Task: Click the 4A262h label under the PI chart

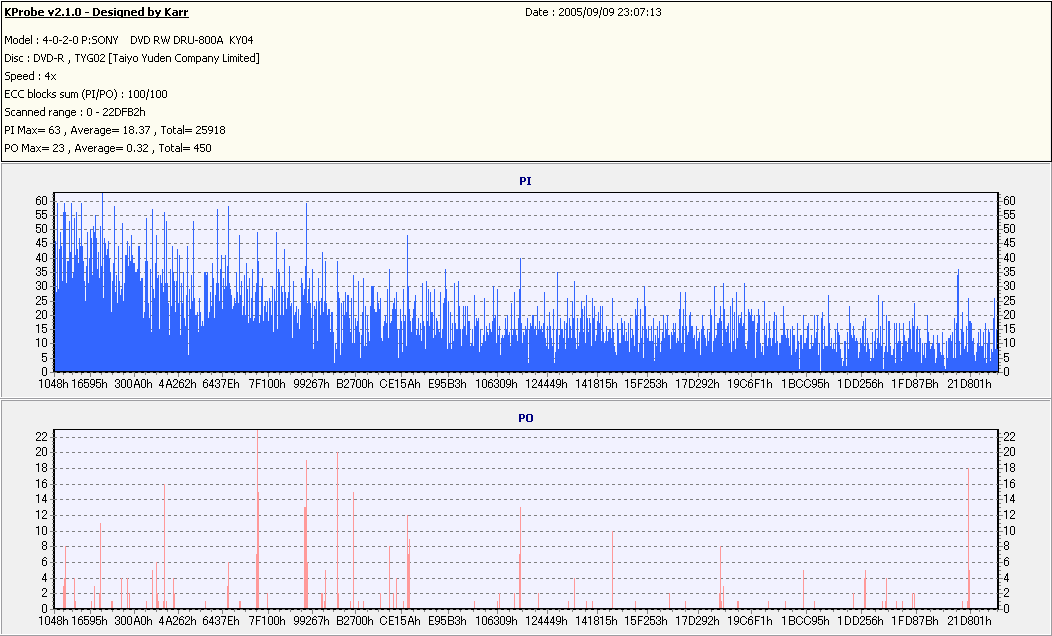Action: [x=177, y=384]
